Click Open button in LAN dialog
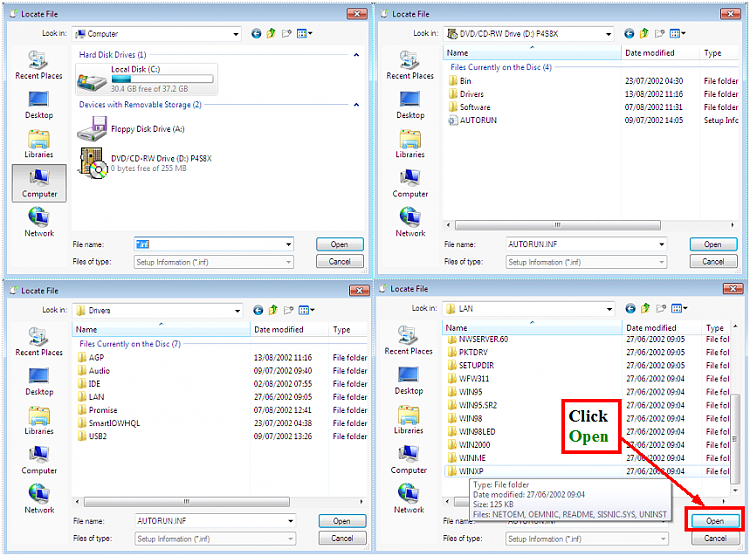750x556 pixels. point(715,521)
